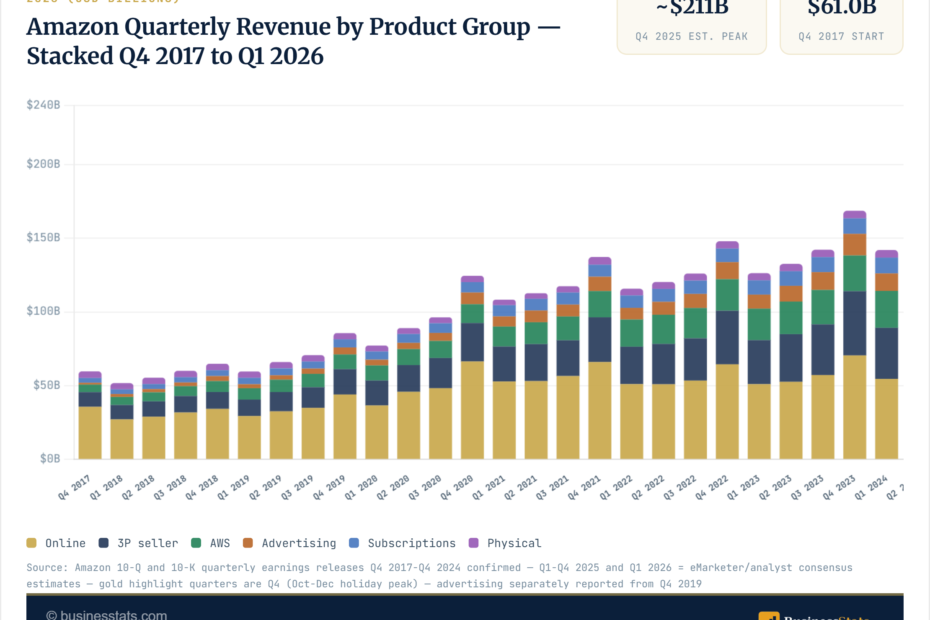The height and width of the screenshot is (620, 930).
Task: Click the Q2 2023 stacked bar
Action: point(791,361)
